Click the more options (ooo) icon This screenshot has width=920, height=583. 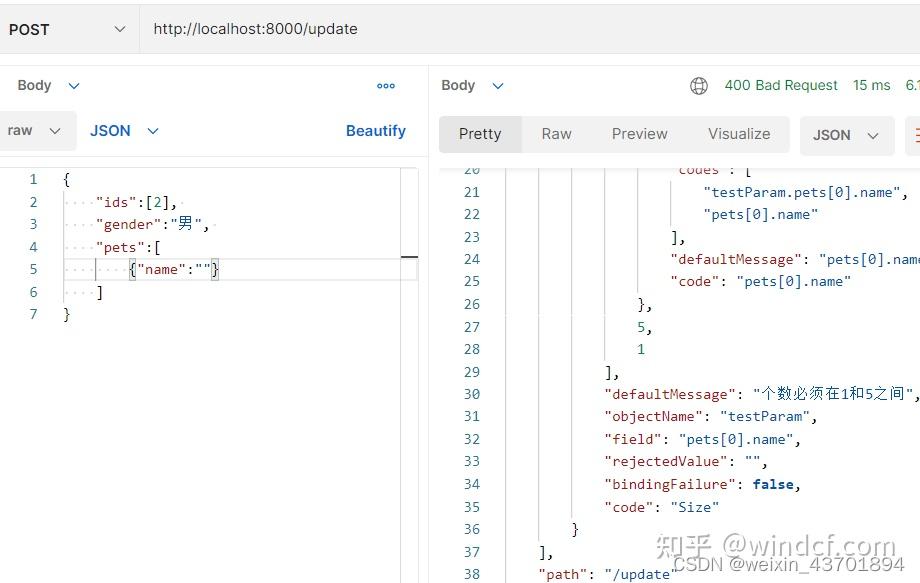click(x=386, y=85)
